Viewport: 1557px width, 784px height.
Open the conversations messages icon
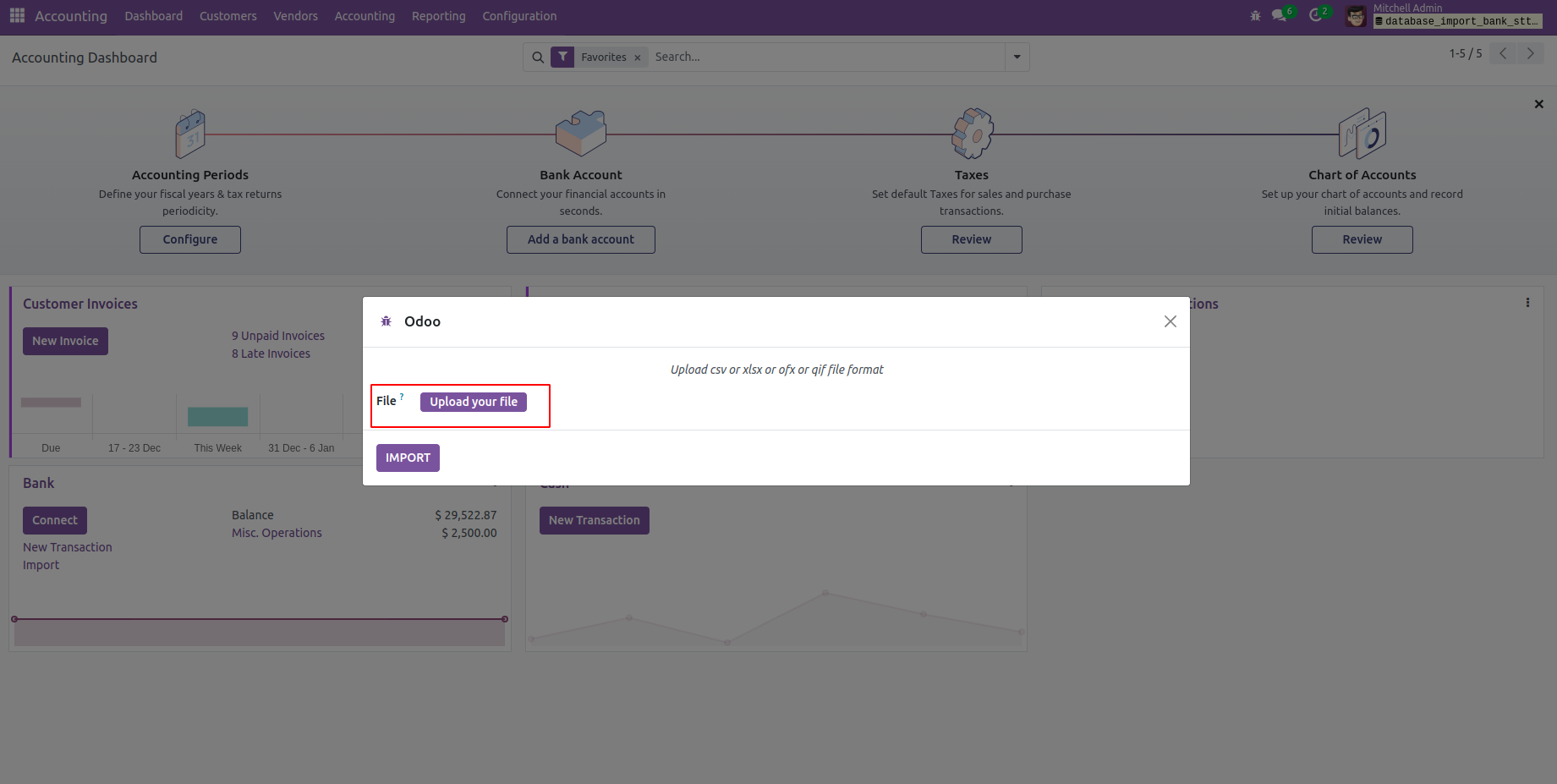[1280, 16]
